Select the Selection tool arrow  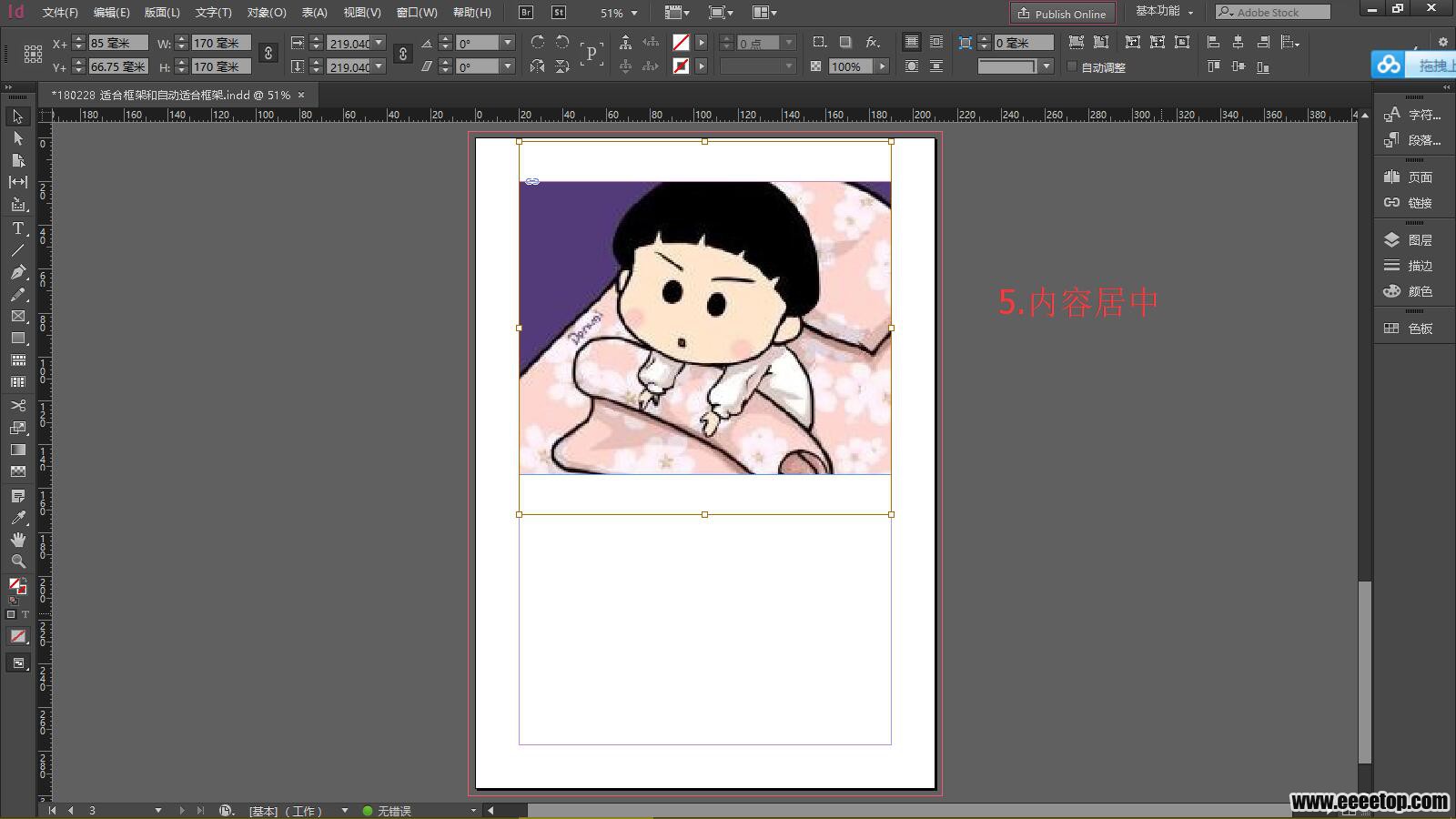pos(17,116)
